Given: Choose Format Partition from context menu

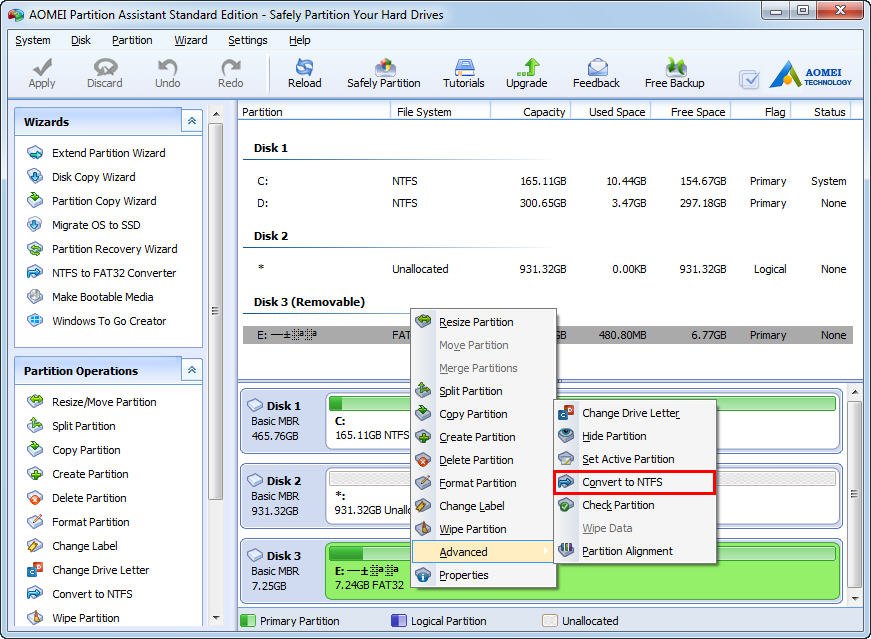Looking at the screenshot, I should pos(477,483).
